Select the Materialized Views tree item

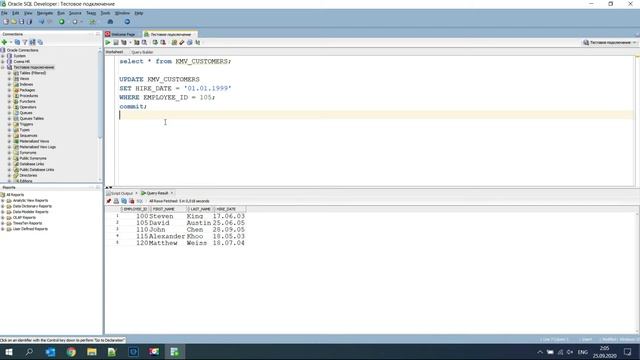coord(34,141)
